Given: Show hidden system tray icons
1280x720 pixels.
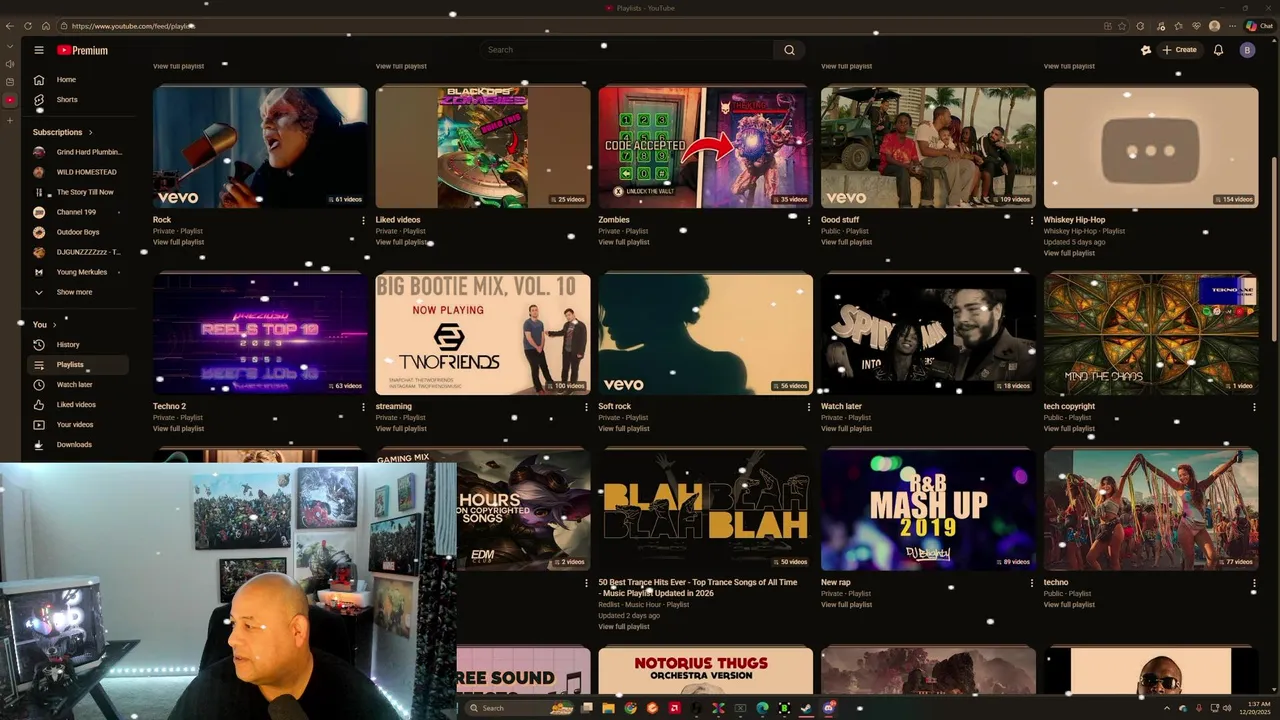Looking at the screenshot, I should [x=1166, y=708].
